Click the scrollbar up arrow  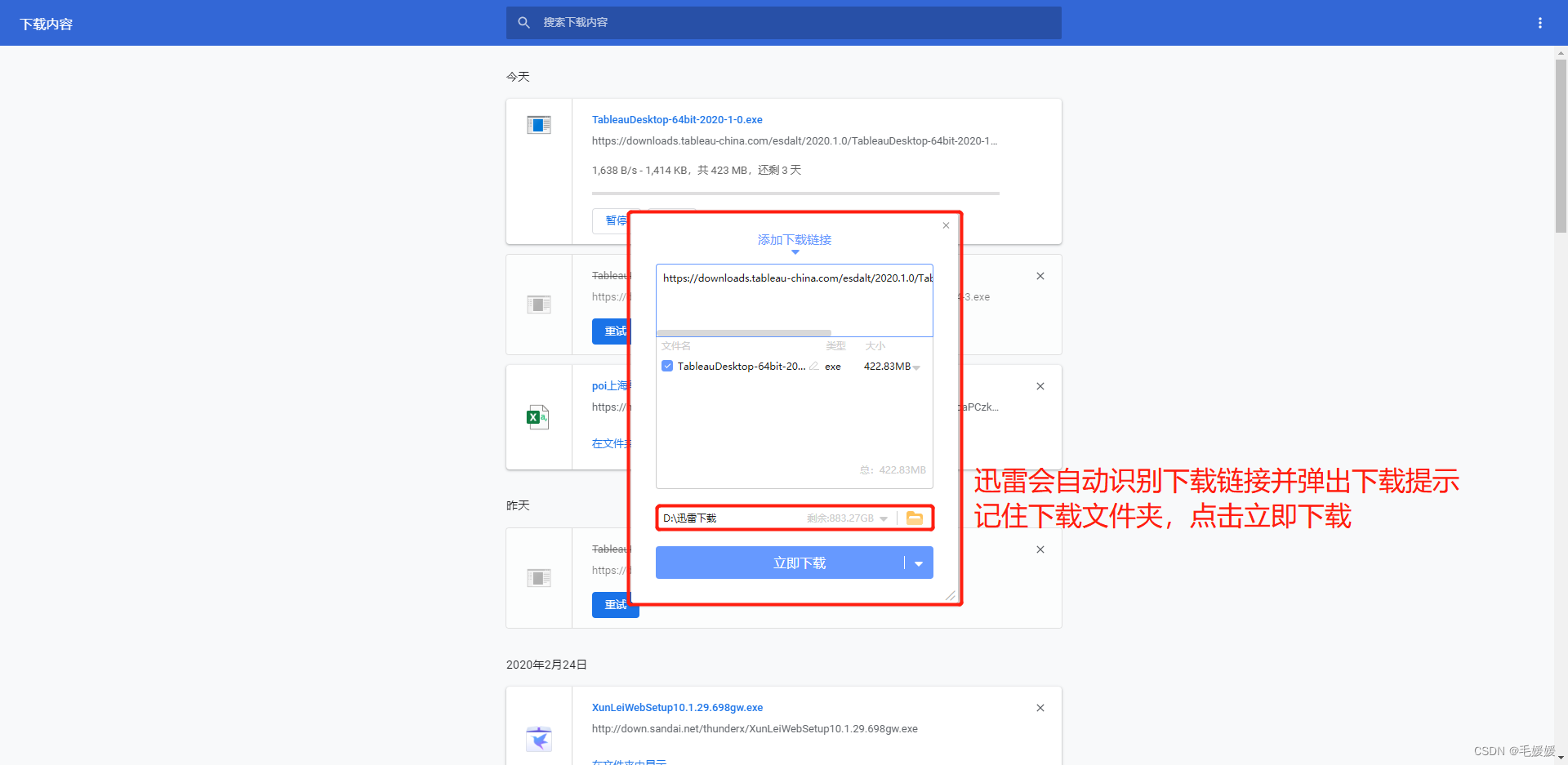click(x=1561, y=52)
